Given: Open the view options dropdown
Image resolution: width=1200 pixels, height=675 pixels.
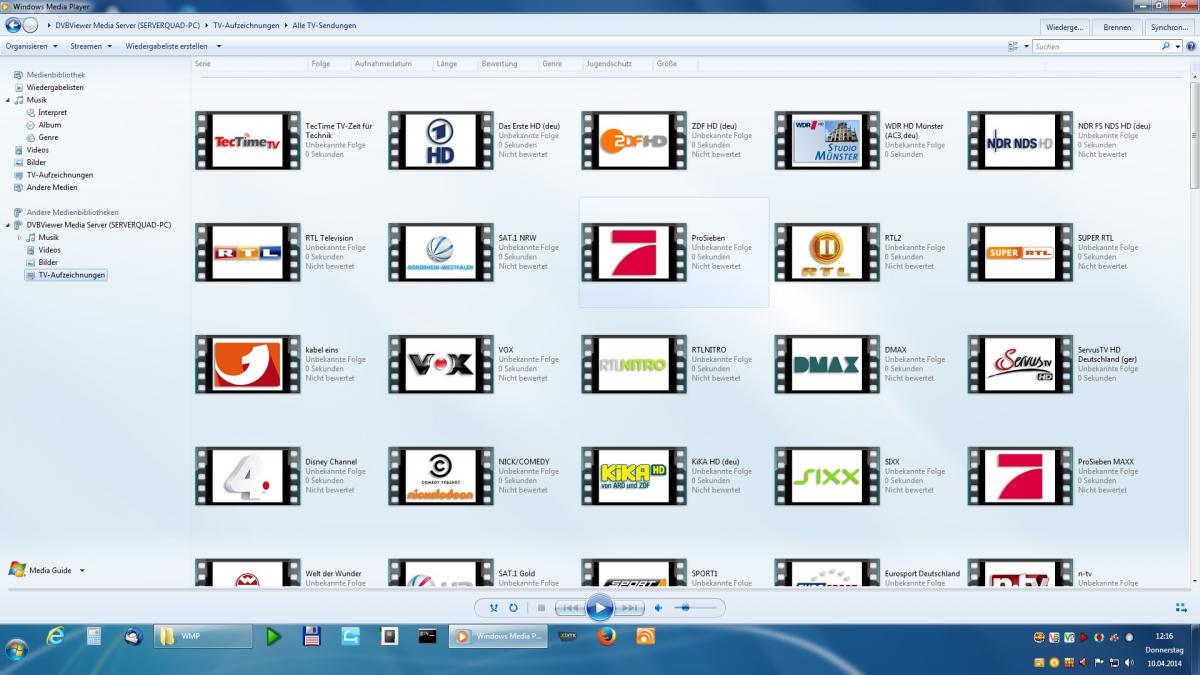Looking at the screenshot, I should point(1026,46).
